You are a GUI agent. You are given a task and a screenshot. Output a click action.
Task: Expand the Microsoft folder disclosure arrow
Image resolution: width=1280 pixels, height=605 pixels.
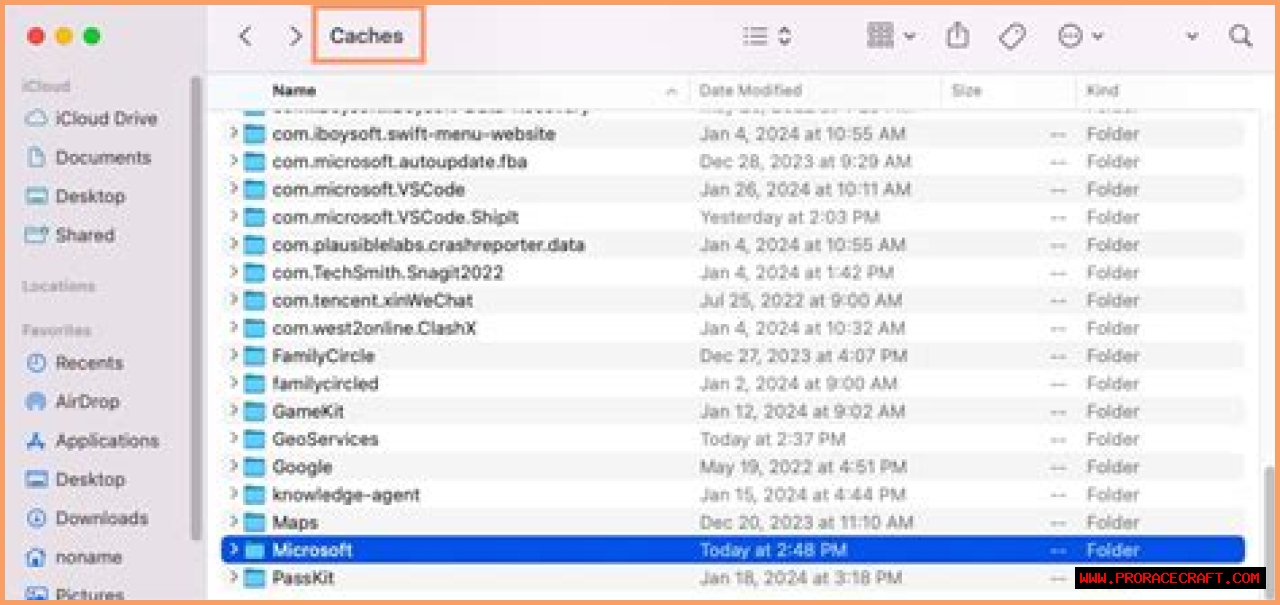point(234,550)
